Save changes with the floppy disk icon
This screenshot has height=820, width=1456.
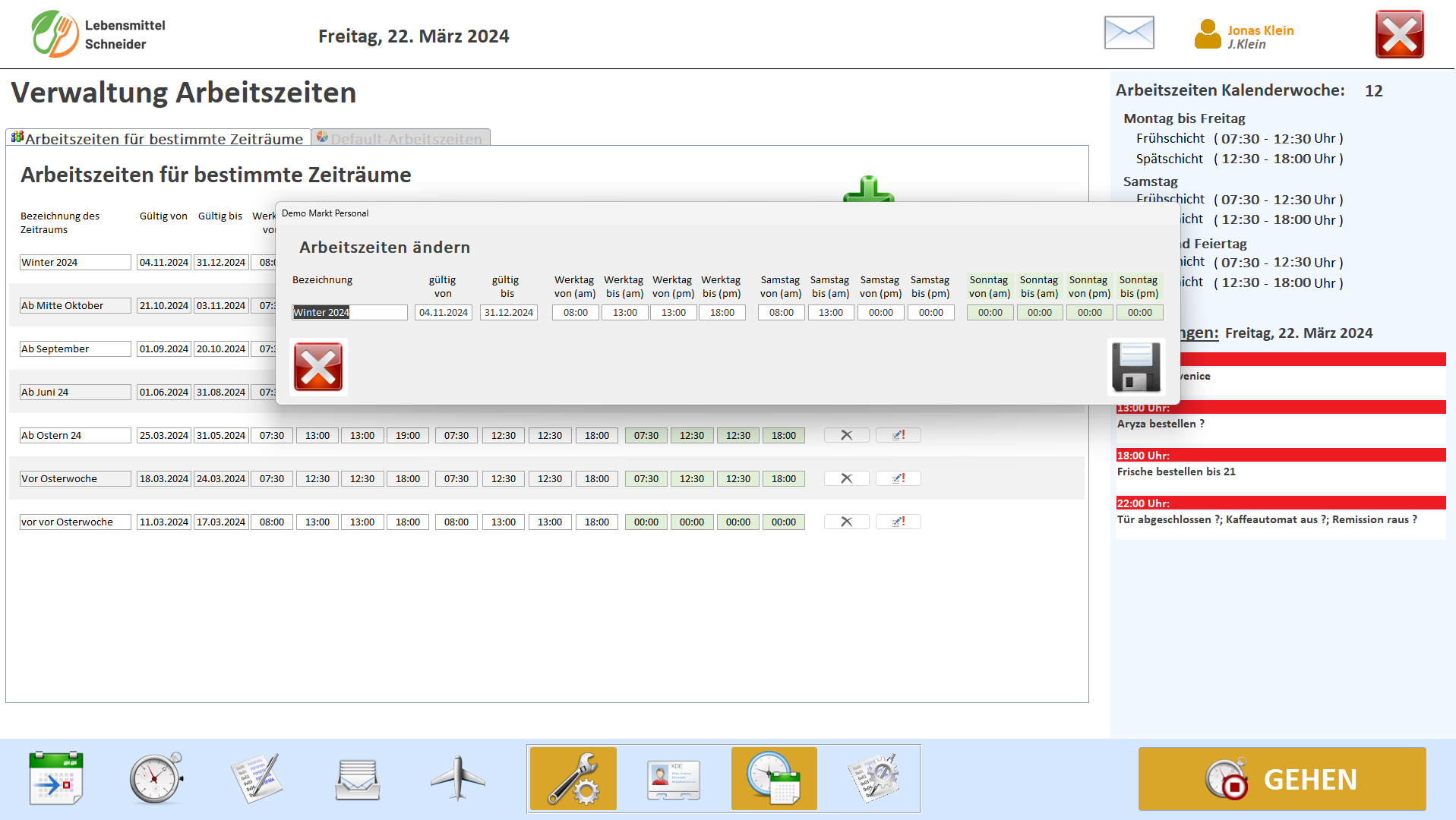click(x=1135, y=367)
